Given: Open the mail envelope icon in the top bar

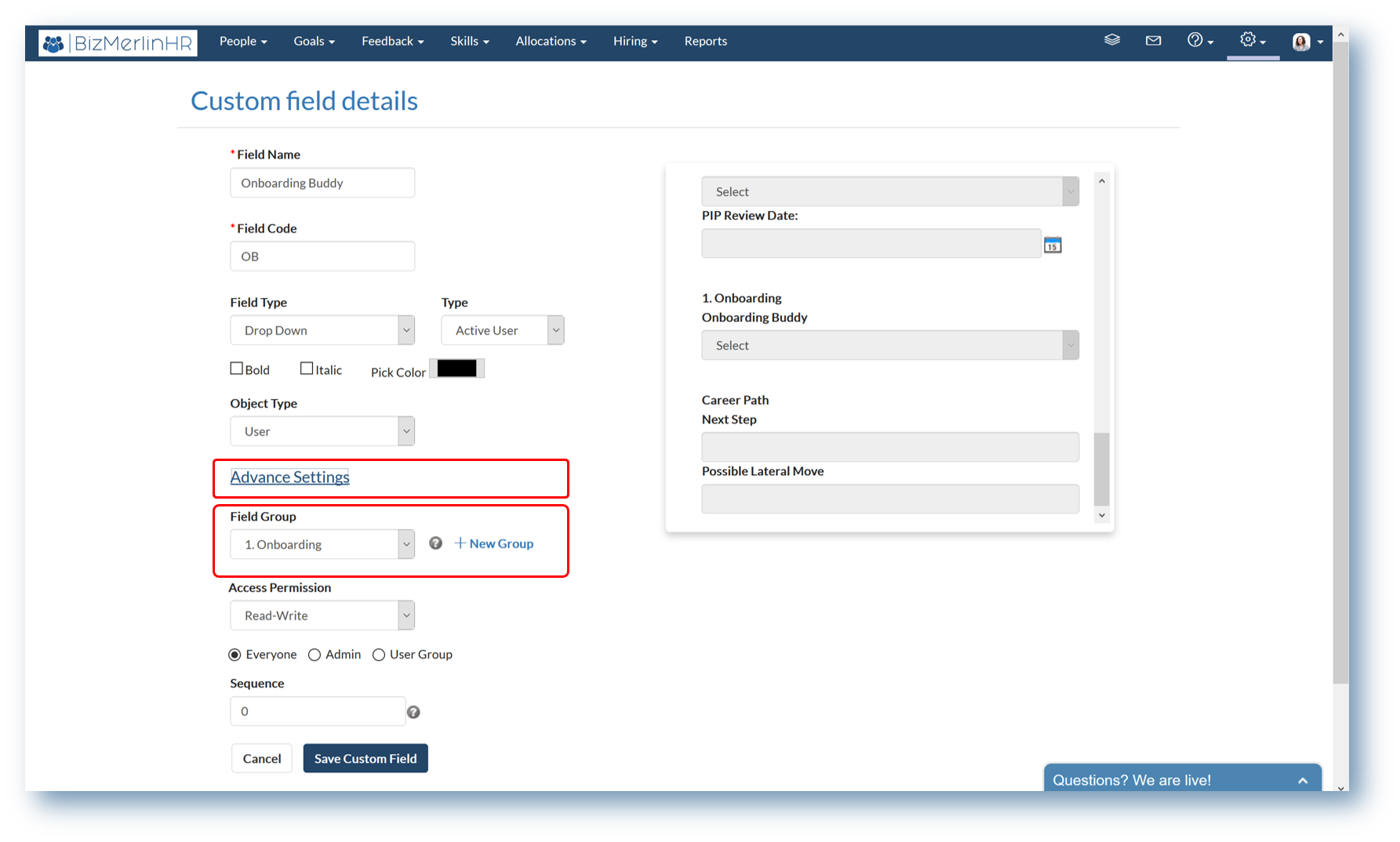Looking at the screenshot, I should point(1153,40).
